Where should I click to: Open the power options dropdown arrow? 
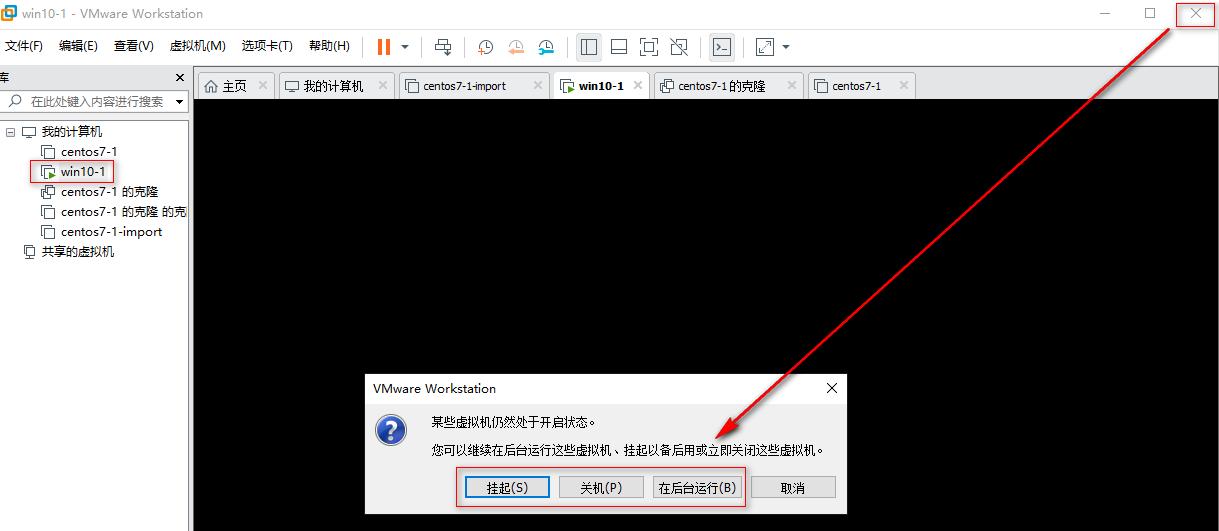405,47
